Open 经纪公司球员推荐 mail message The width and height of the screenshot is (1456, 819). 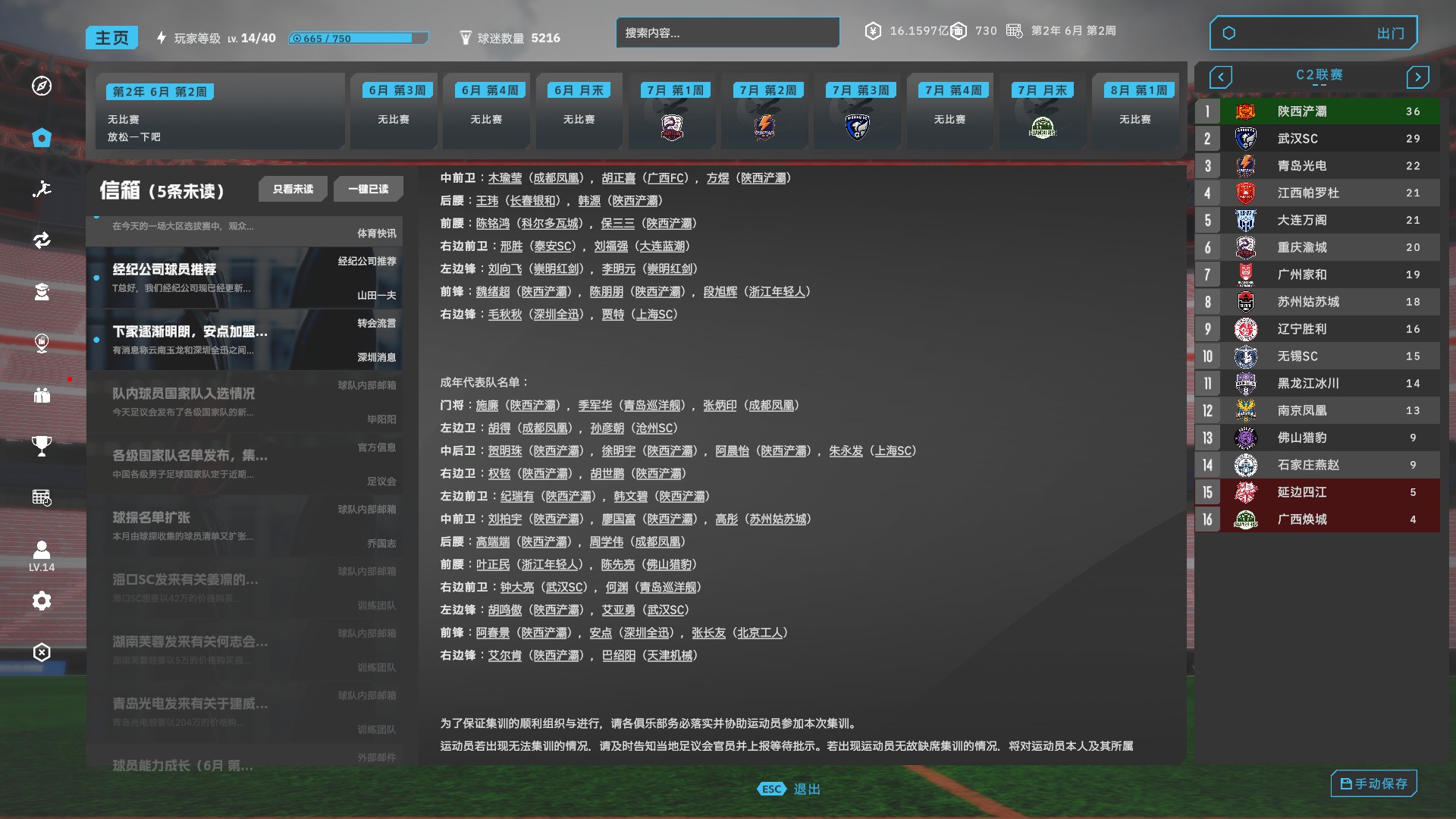244,278
